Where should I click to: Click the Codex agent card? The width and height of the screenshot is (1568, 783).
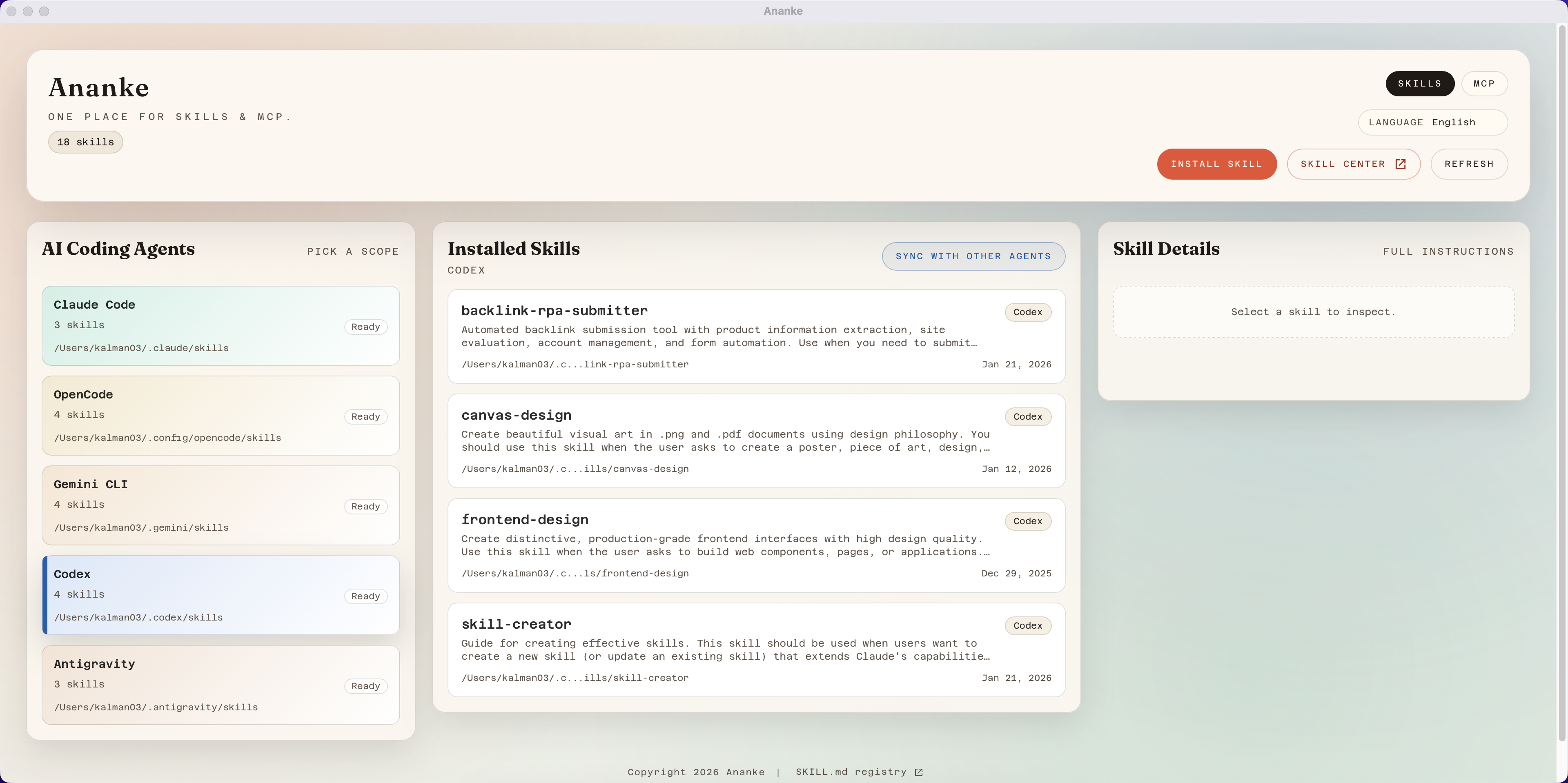click(x=220, y=595)
